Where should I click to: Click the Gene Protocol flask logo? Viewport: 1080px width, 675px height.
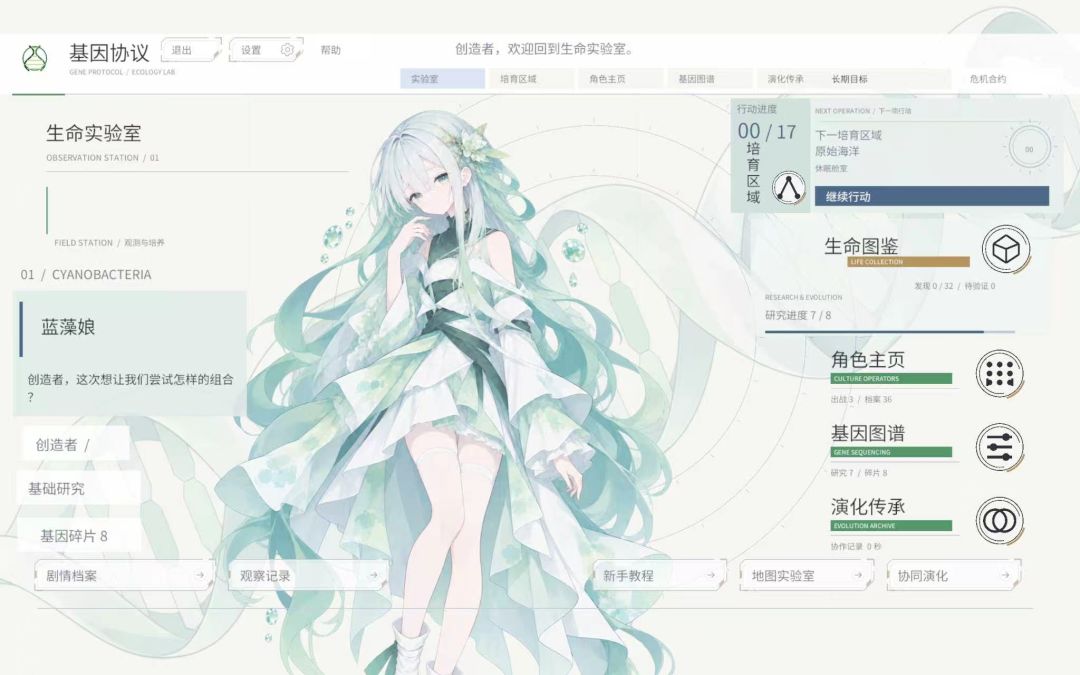34,59
